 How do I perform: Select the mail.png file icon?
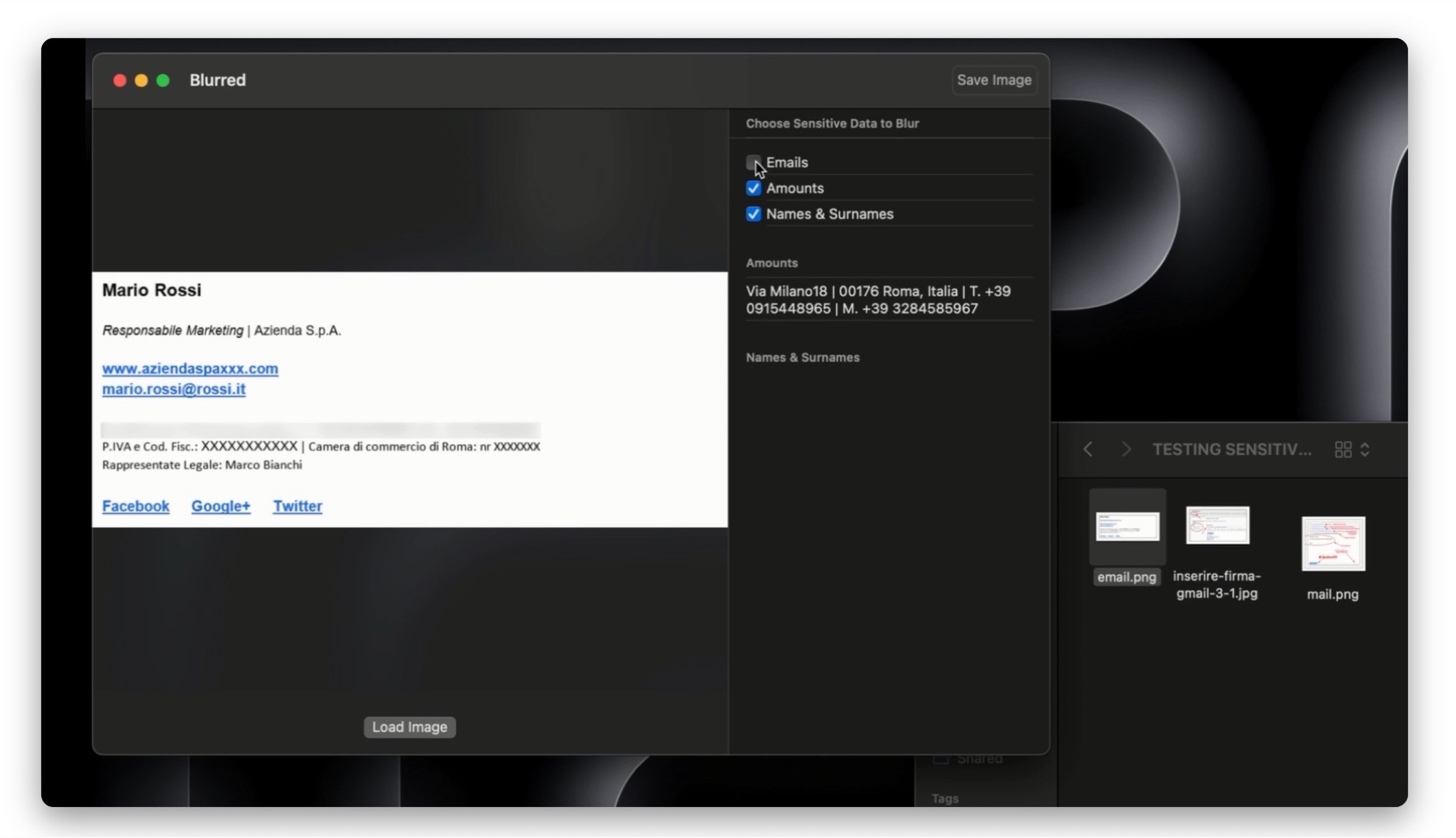click(1333, 543)
